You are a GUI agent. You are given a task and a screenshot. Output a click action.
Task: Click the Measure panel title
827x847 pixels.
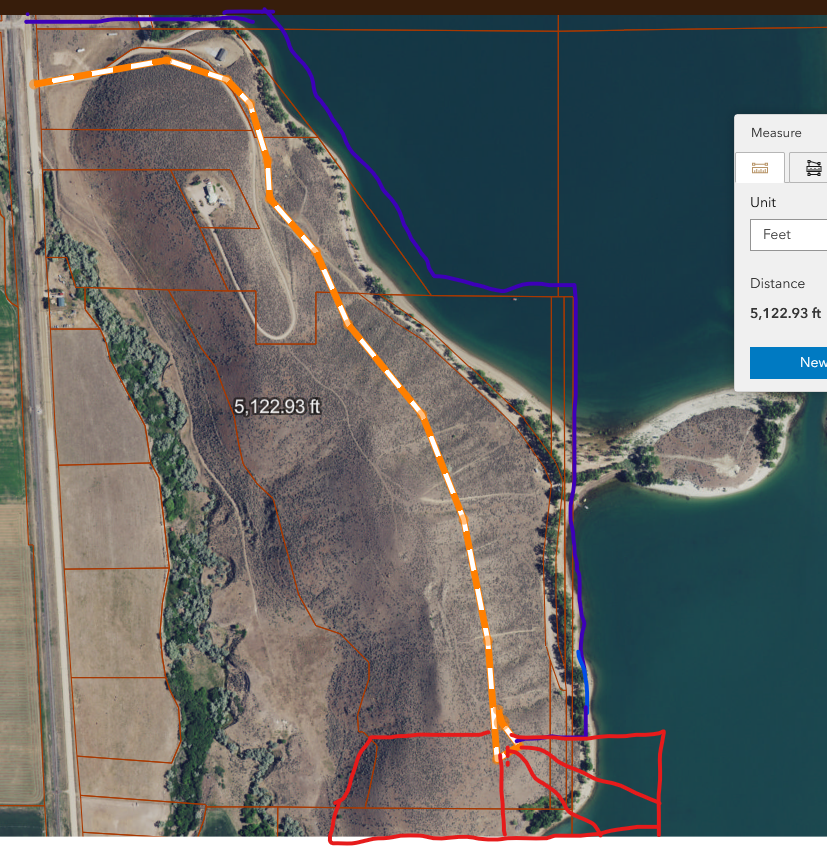[776, 133]
